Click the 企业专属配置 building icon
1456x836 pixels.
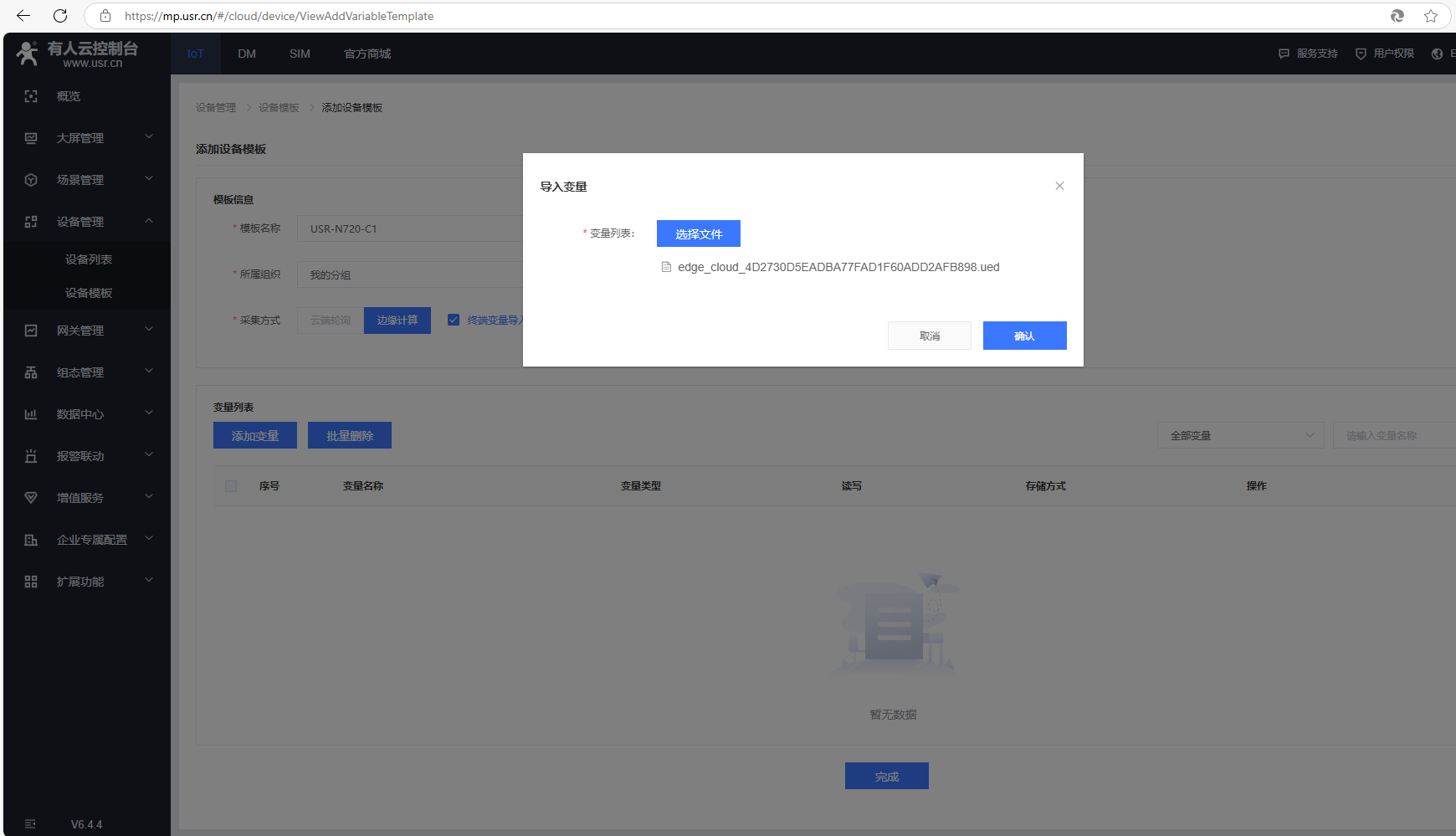coord(31,540)
